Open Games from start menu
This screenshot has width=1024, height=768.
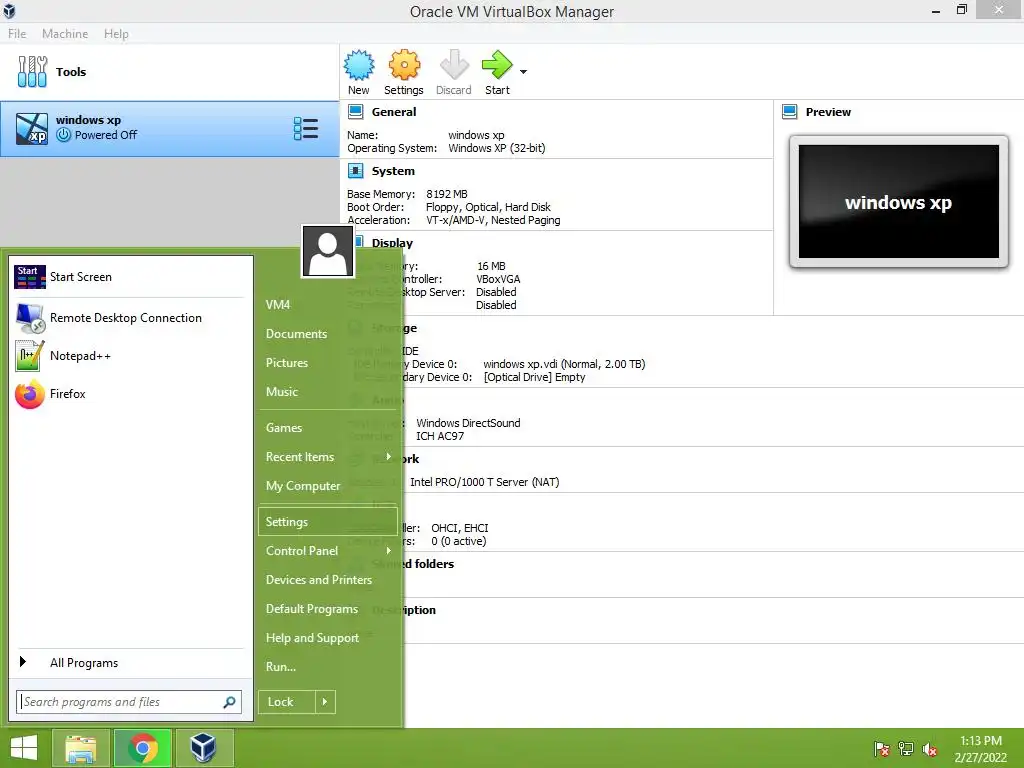pos(328,428)
